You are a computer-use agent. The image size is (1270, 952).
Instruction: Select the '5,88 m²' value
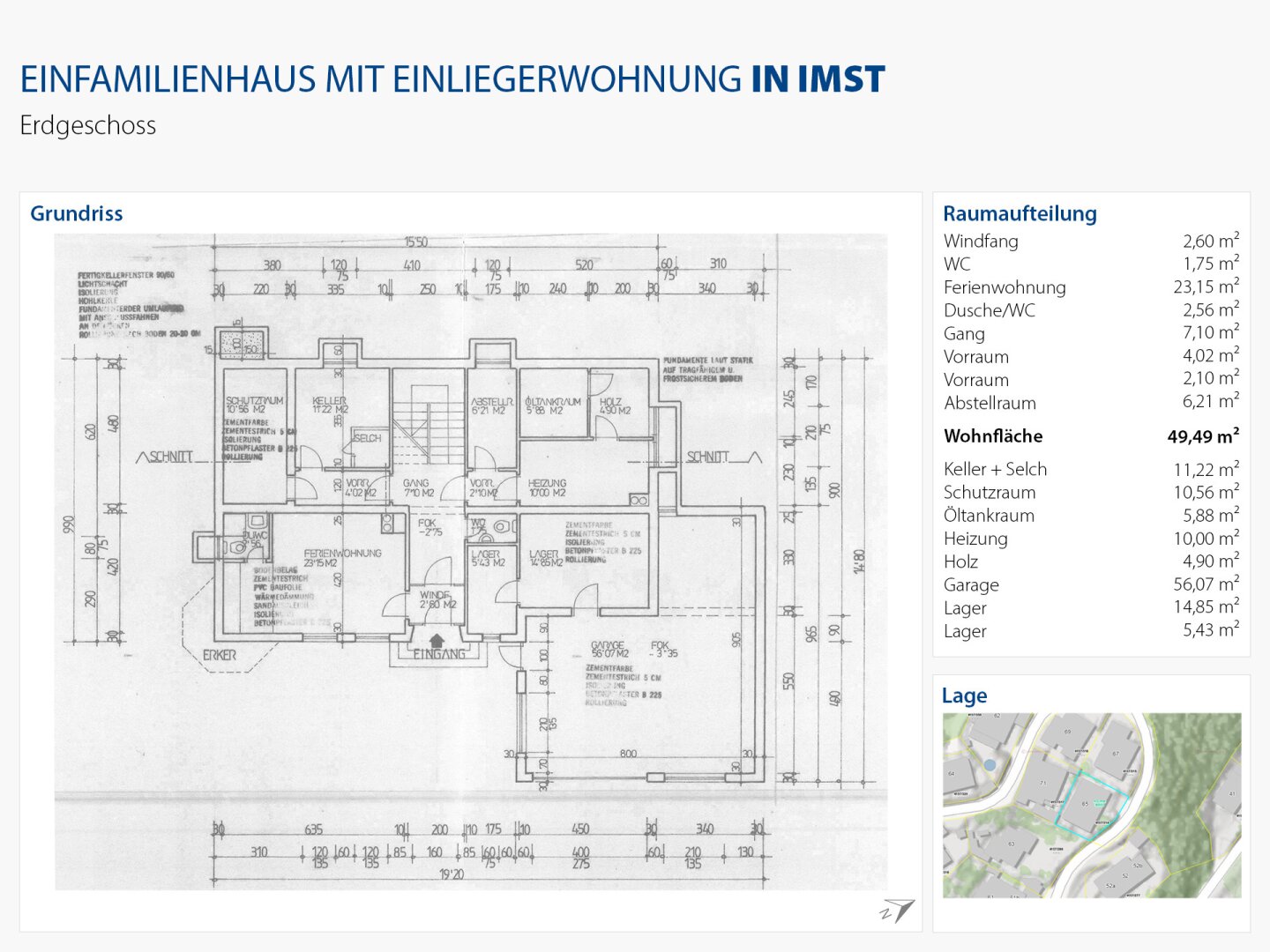1211,515
